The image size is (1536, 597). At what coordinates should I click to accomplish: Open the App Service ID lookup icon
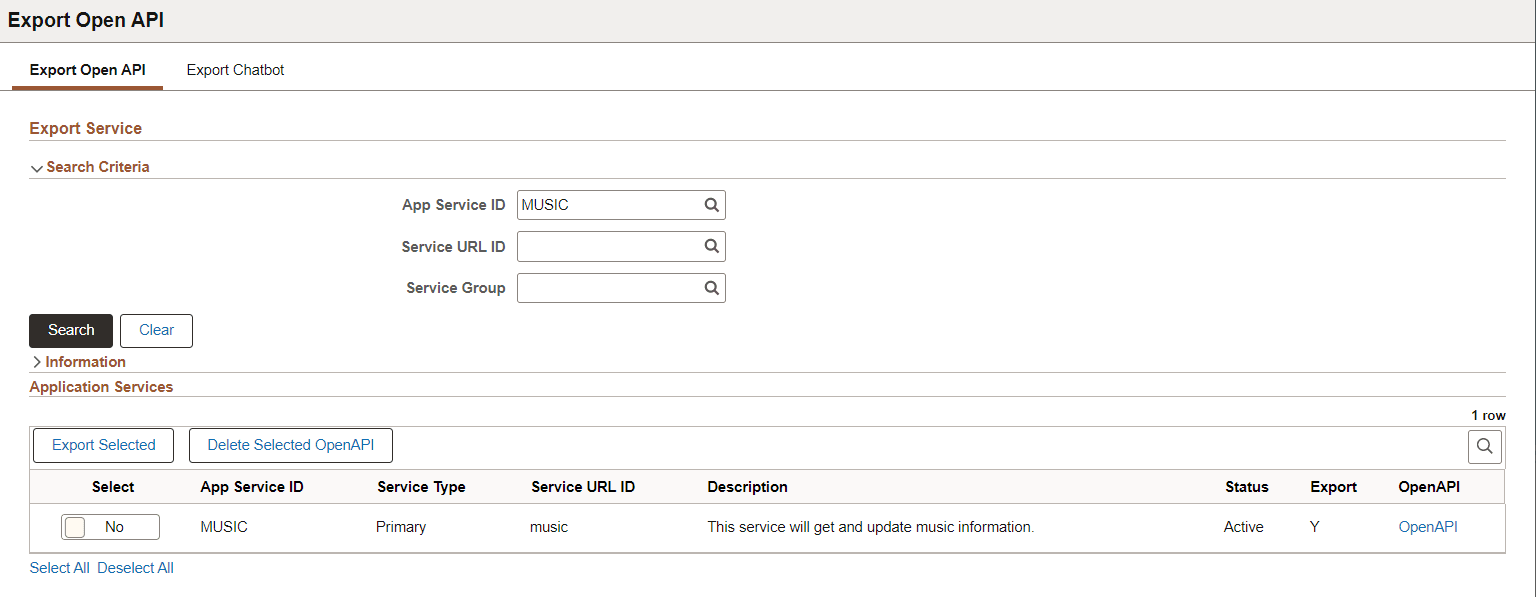pos(711,205)
